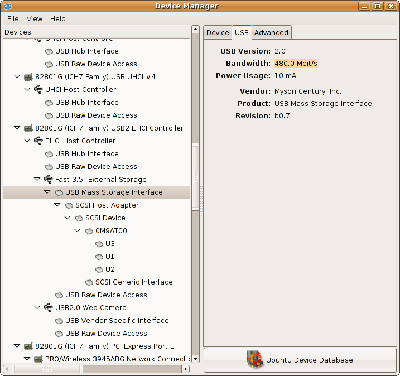Click the Ubuntu logo icon in the Device Database button
400x376 pixels.
point(255,360)
